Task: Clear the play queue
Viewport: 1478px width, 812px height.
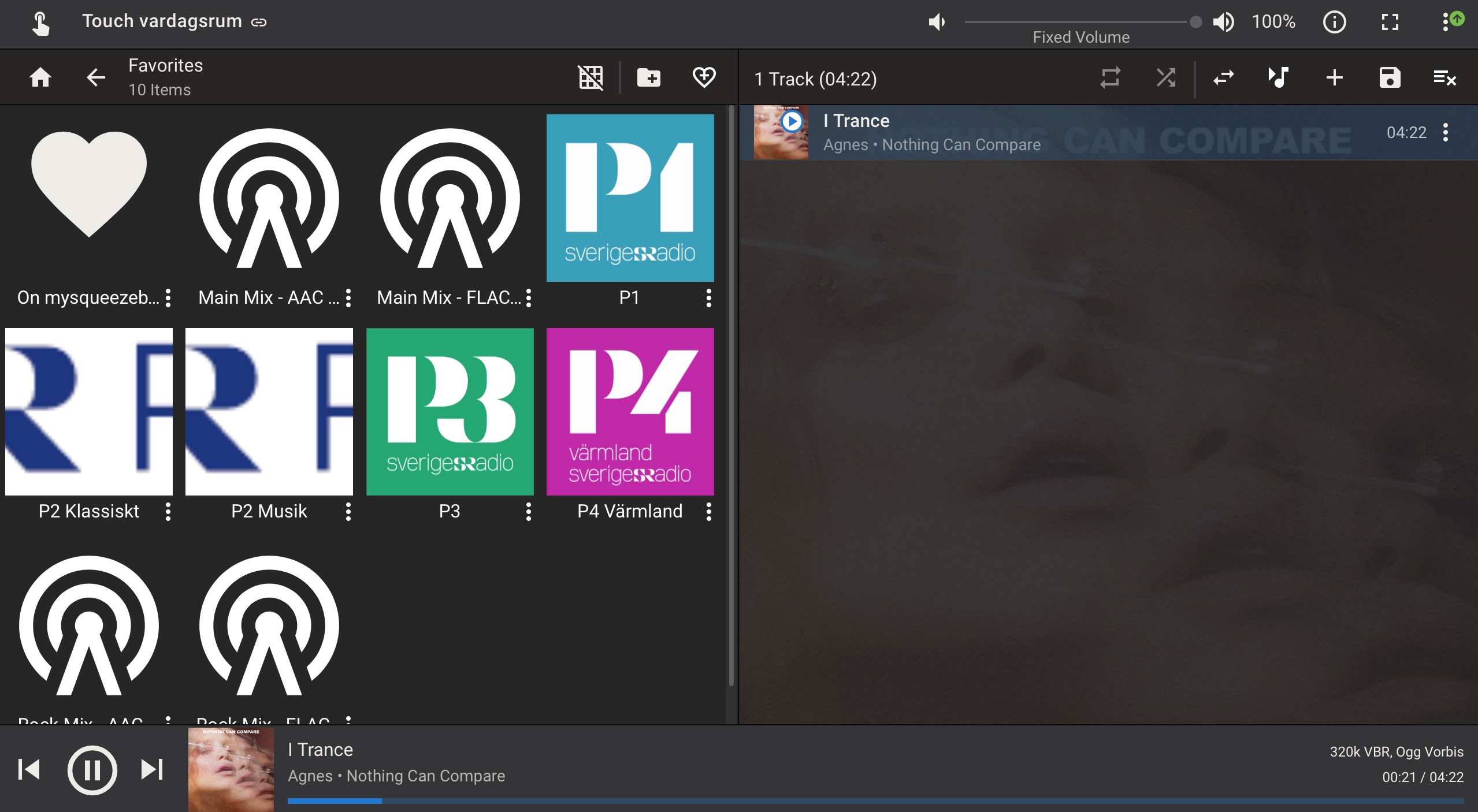Action: [x=1444, y=77]
